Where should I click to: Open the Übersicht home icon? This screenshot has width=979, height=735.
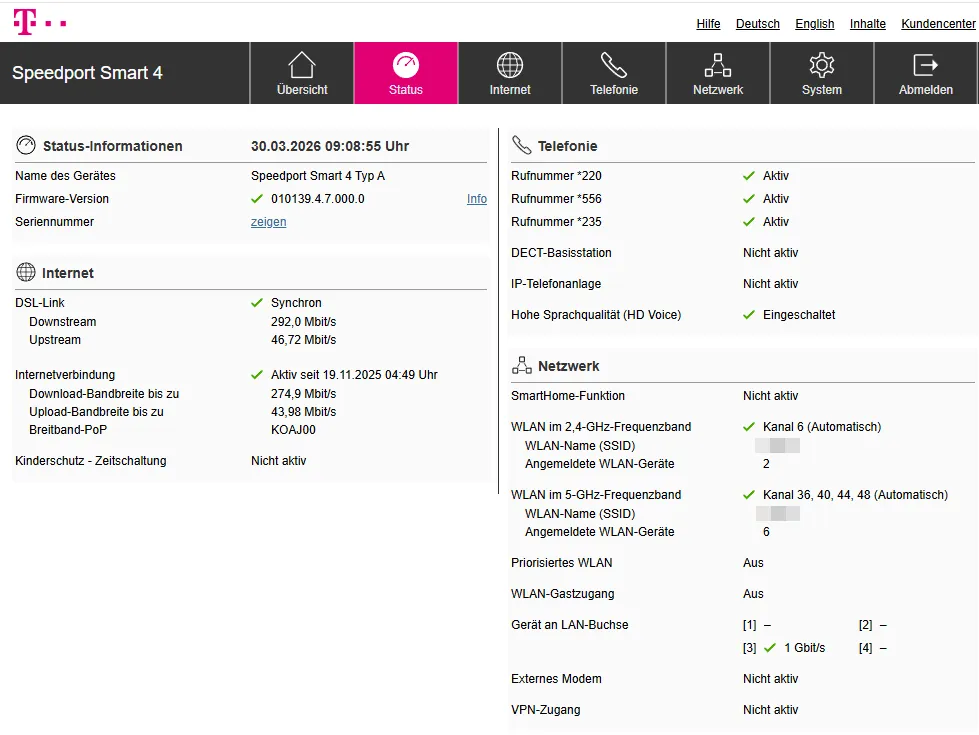pyautogui.click(x=301, y=63)
